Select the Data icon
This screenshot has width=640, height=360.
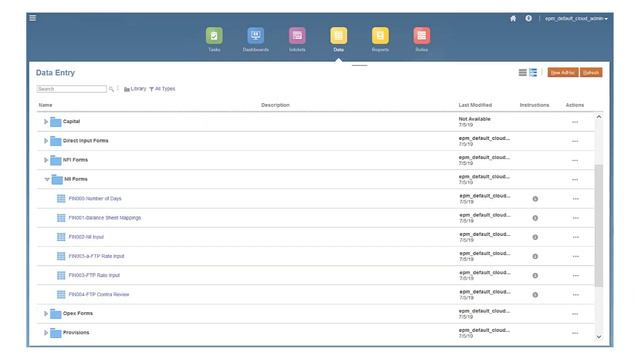(339, 36)
